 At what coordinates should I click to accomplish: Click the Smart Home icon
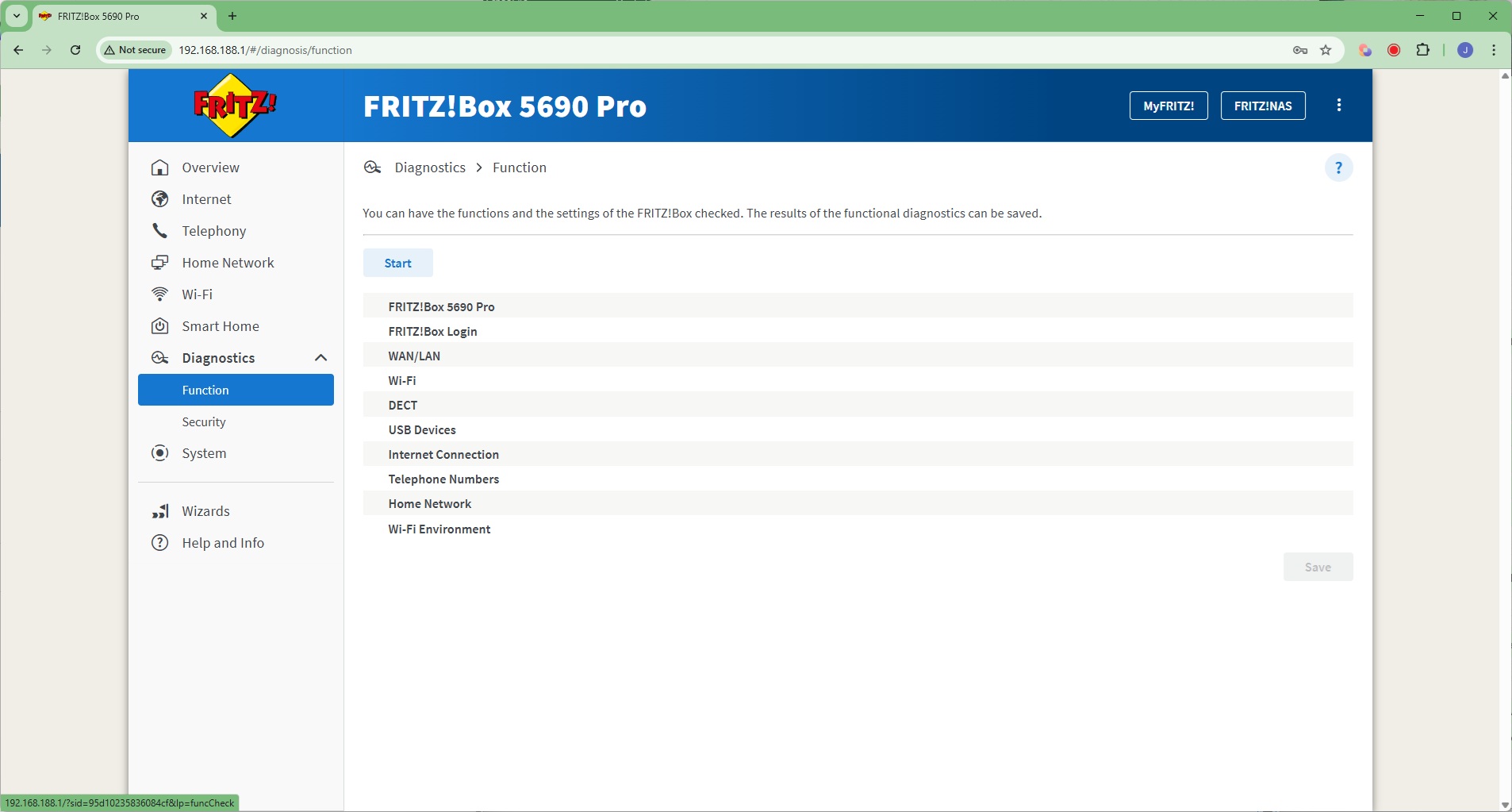(x=160, y=326)
